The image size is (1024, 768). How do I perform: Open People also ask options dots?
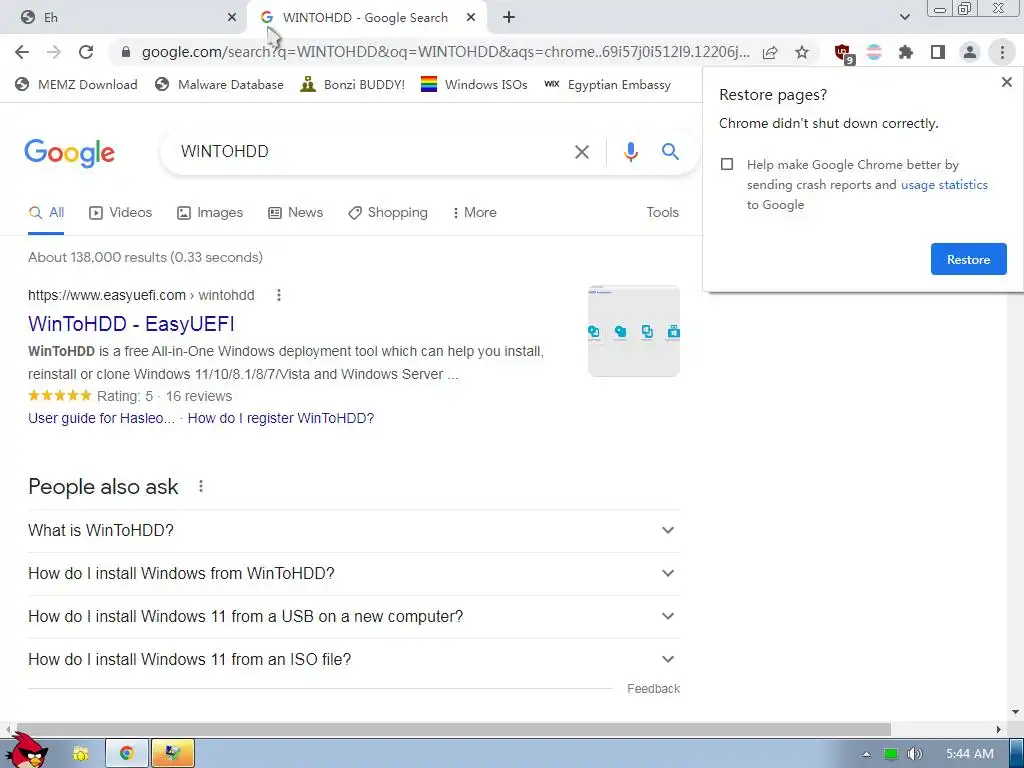(x=201, y=487)
